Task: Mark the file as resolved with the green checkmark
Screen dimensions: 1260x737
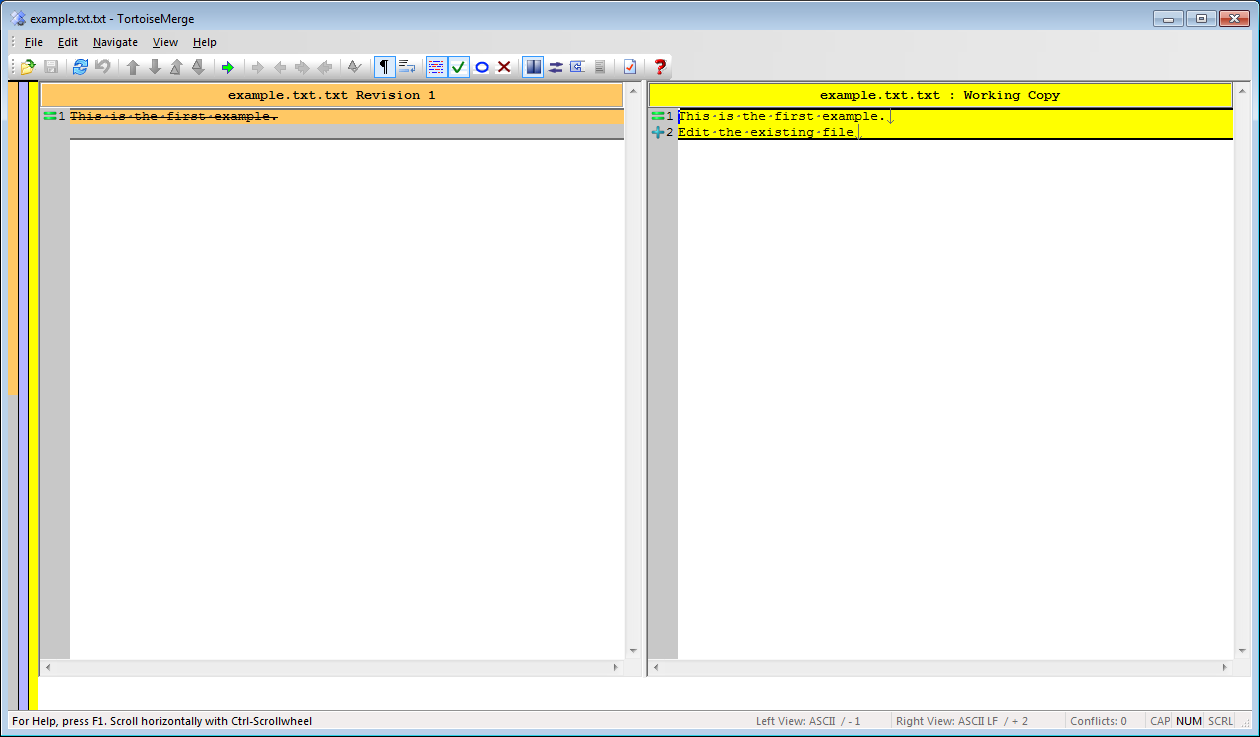Action: click(459, 67)
